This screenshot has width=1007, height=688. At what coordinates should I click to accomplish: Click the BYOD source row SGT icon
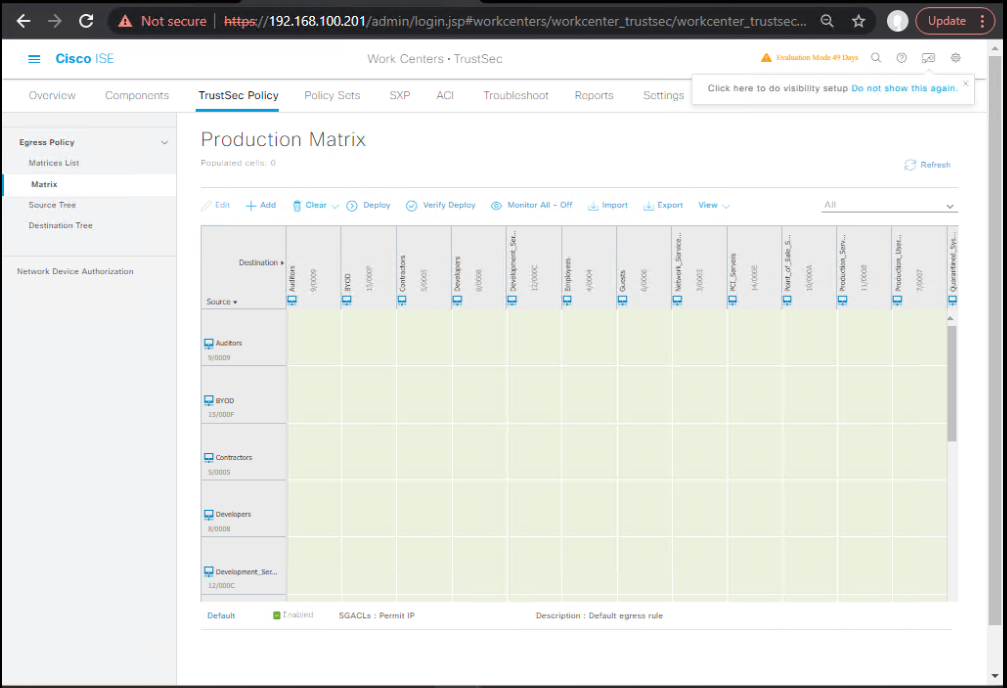209,401
